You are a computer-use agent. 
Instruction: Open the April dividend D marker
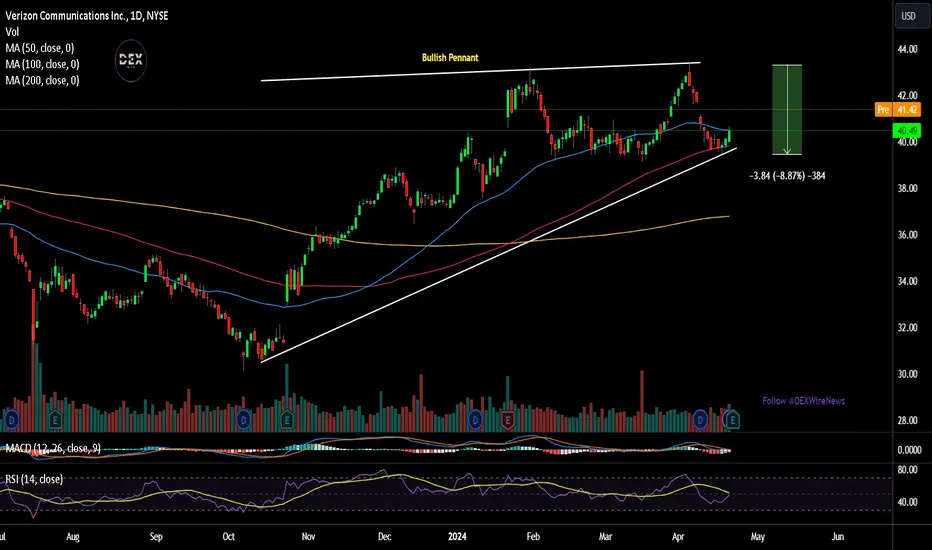(700, 420)
